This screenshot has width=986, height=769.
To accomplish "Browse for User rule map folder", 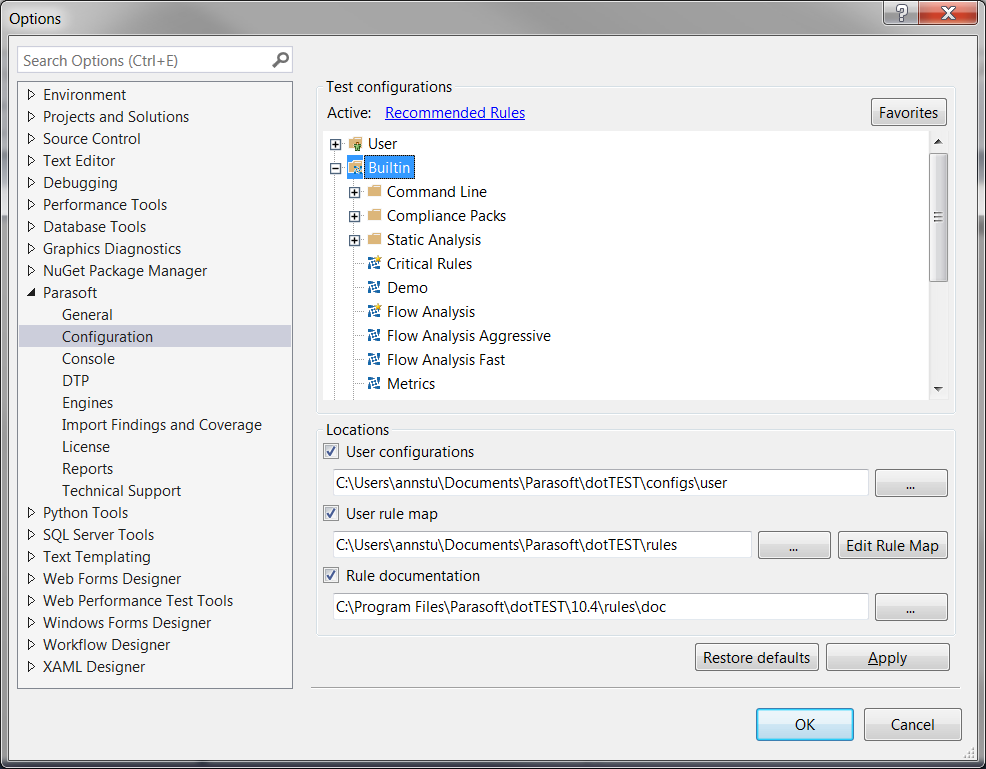I will click(794, 545).
